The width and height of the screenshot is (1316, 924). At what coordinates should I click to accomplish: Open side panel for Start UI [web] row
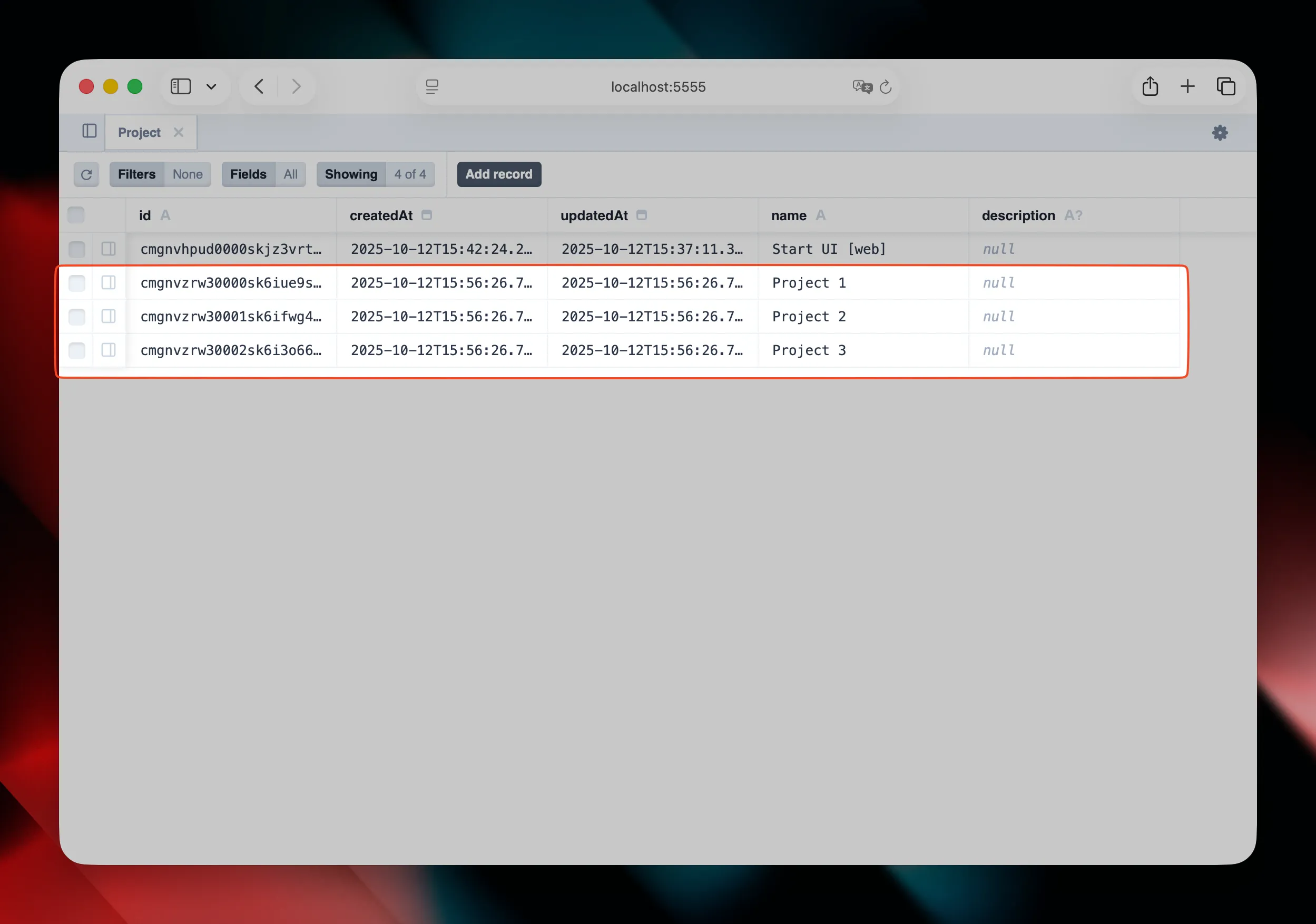[109, 249]
